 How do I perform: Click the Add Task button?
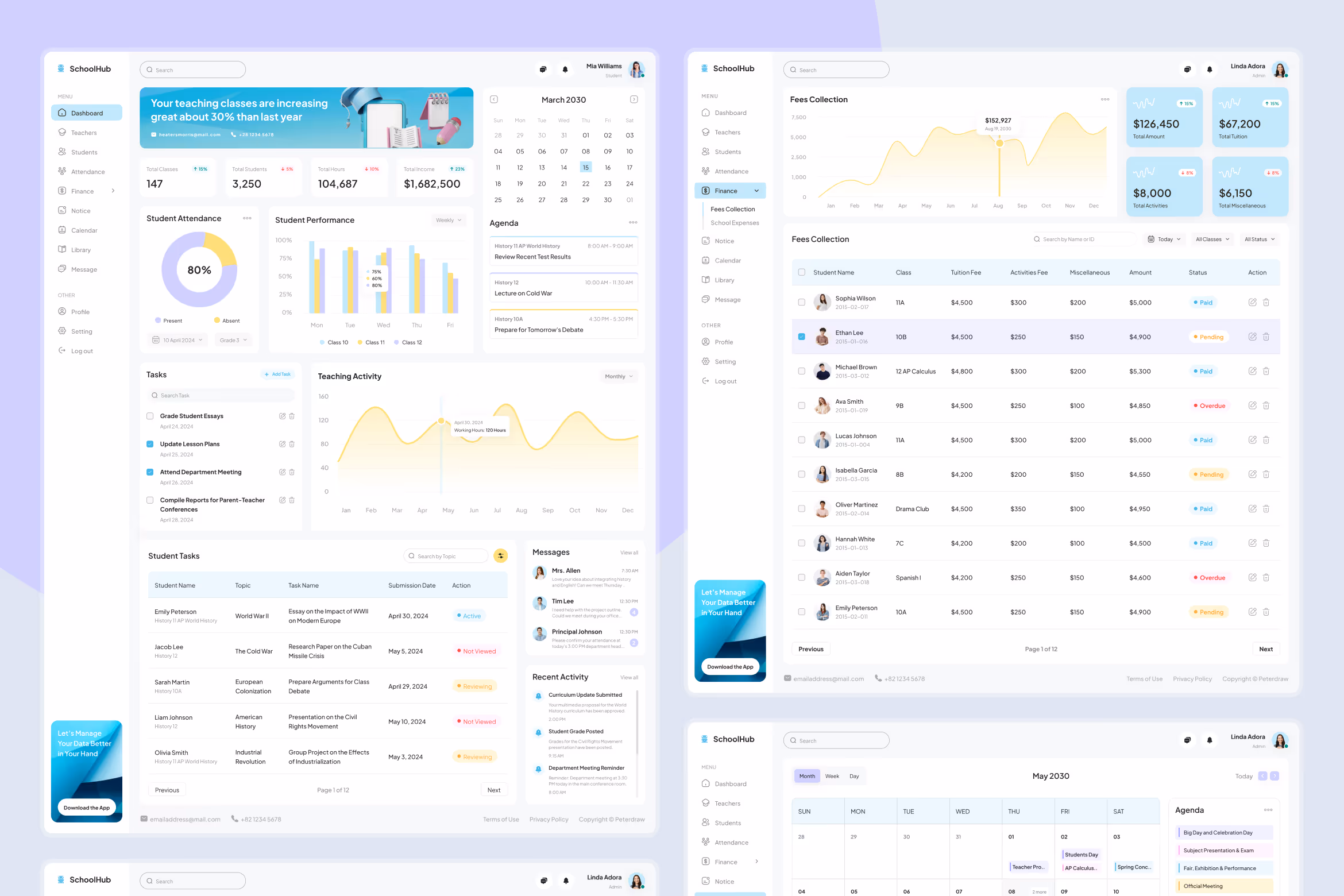point(277,374)
